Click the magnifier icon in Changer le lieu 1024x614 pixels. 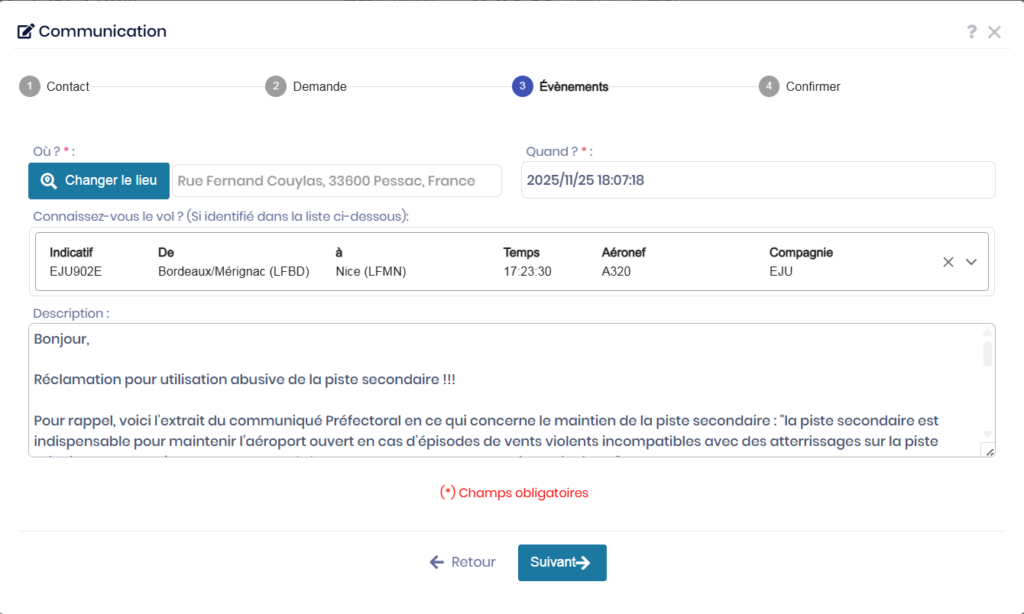coord(48,181)
